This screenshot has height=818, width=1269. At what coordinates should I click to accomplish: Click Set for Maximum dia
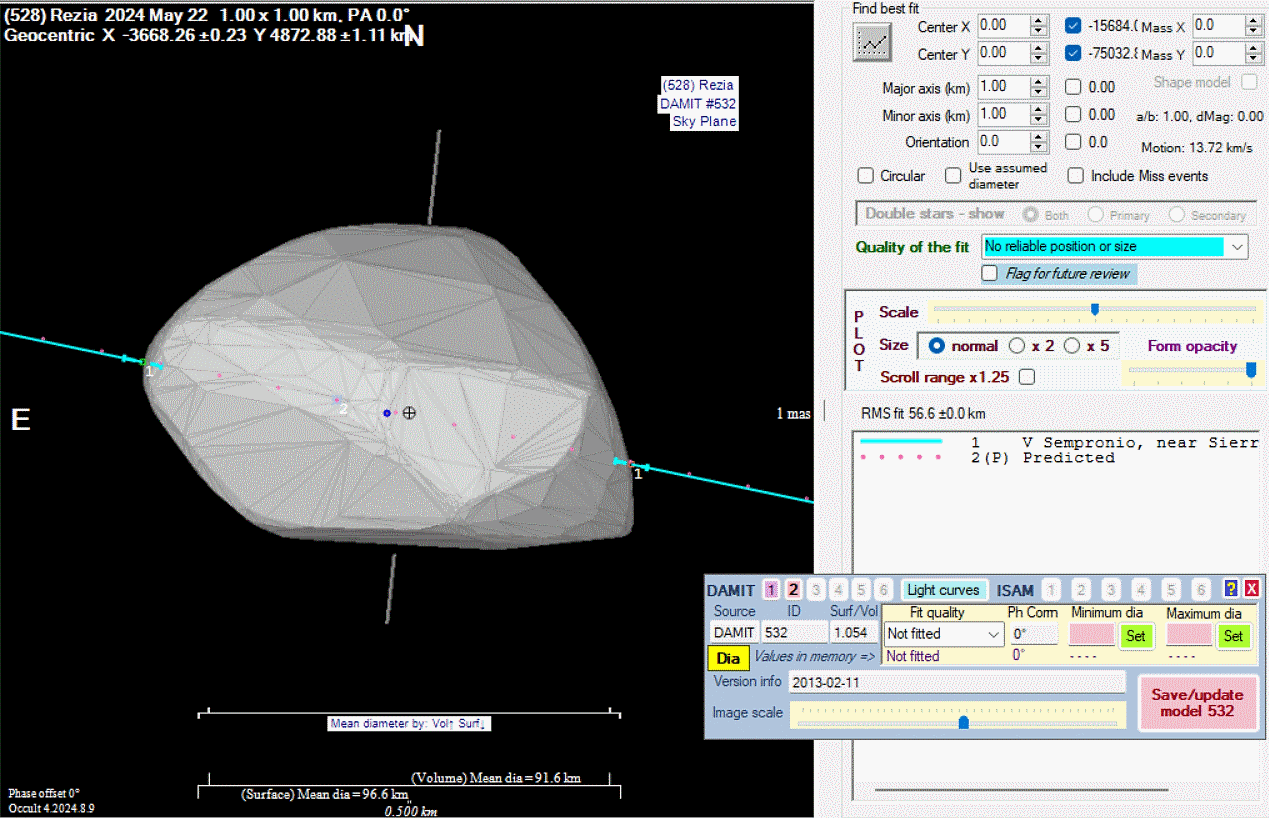(1233, 635)
